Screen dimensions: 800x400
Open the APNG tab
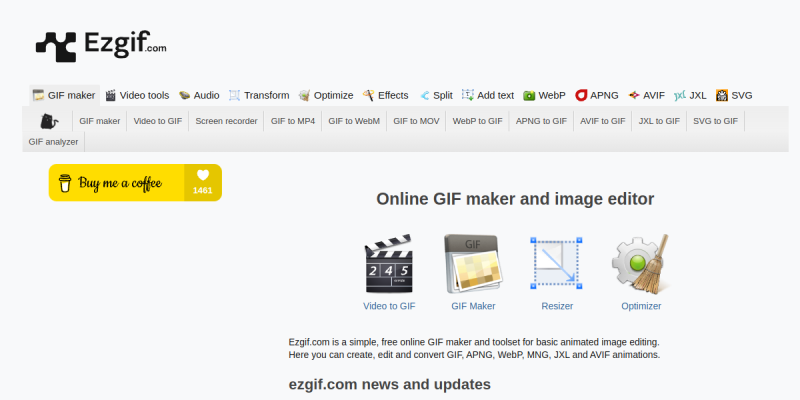(x=597, y=95)
